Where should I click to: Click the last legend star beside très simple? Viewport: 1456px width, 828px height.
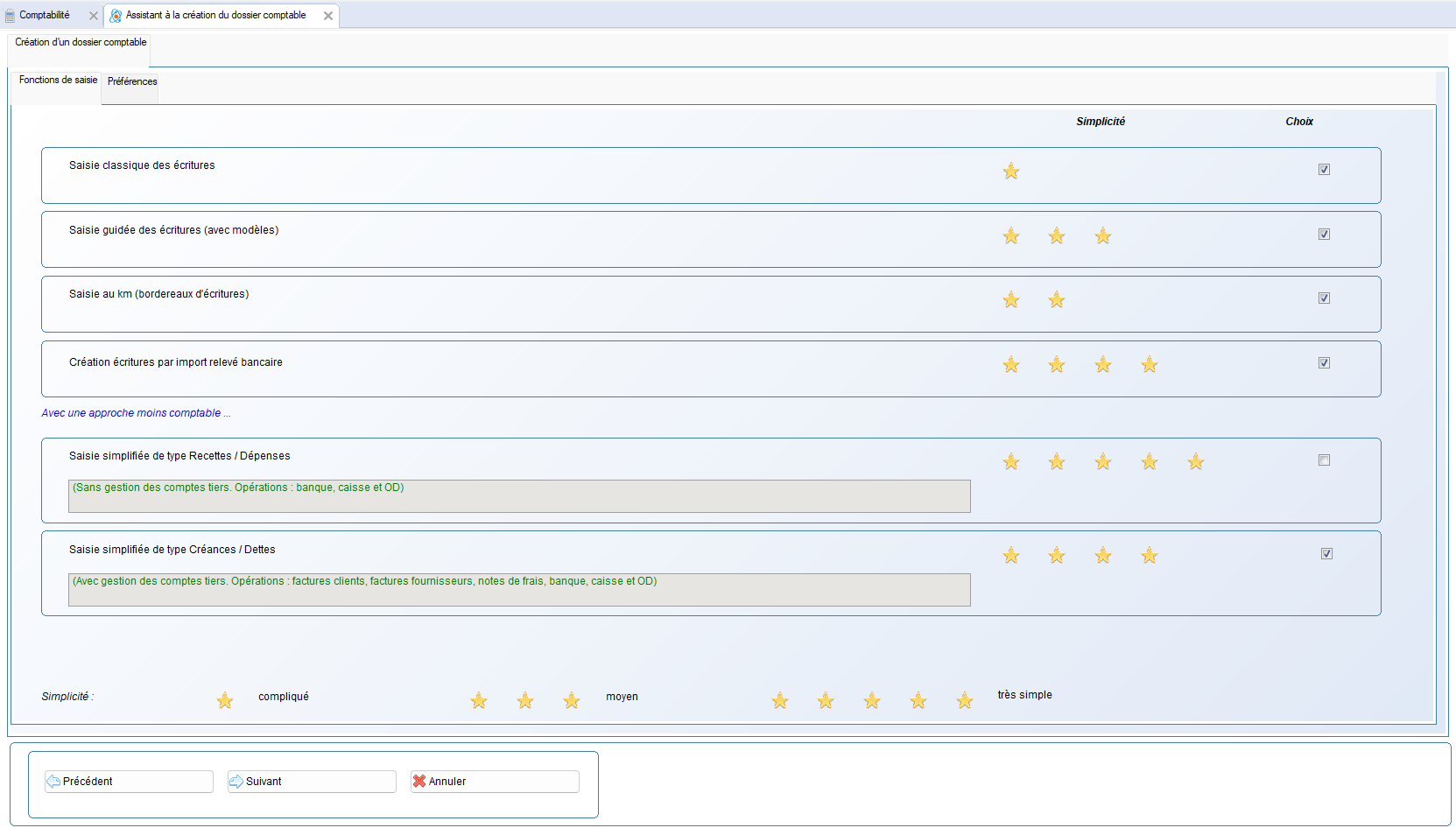pyautogui.click(x=965, y=700)
